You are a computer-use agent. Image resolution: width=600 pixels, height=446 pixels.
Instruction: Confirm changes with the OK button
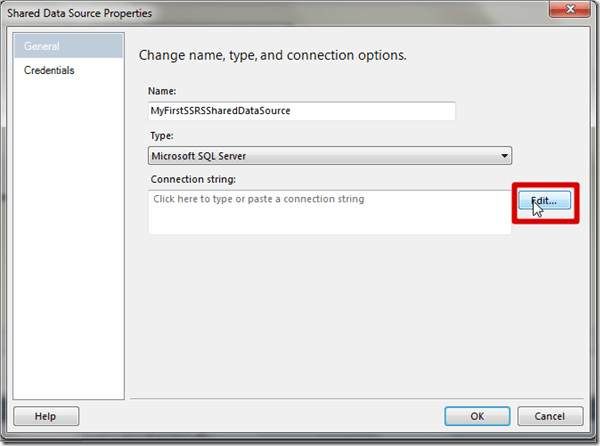click(477, 416)
